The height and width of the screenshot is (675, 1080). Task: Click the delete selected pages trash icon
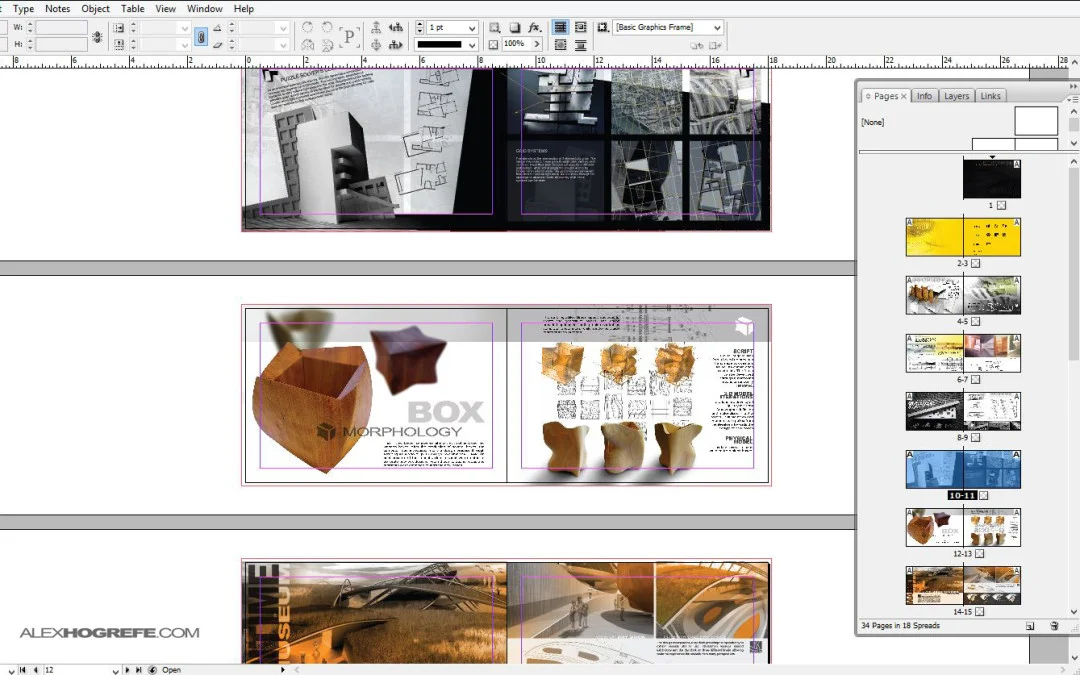(x=1054, y=626)
